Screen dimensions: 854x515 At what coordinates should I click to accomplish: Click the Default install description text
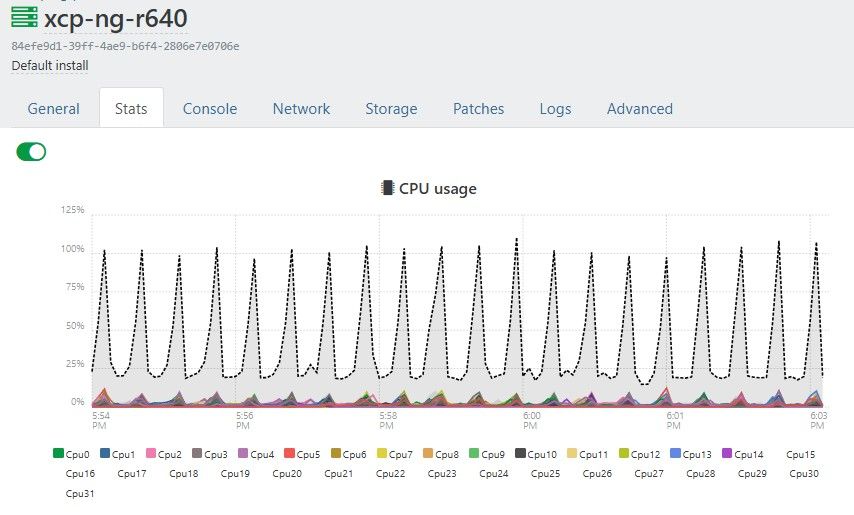click(50, 66)
